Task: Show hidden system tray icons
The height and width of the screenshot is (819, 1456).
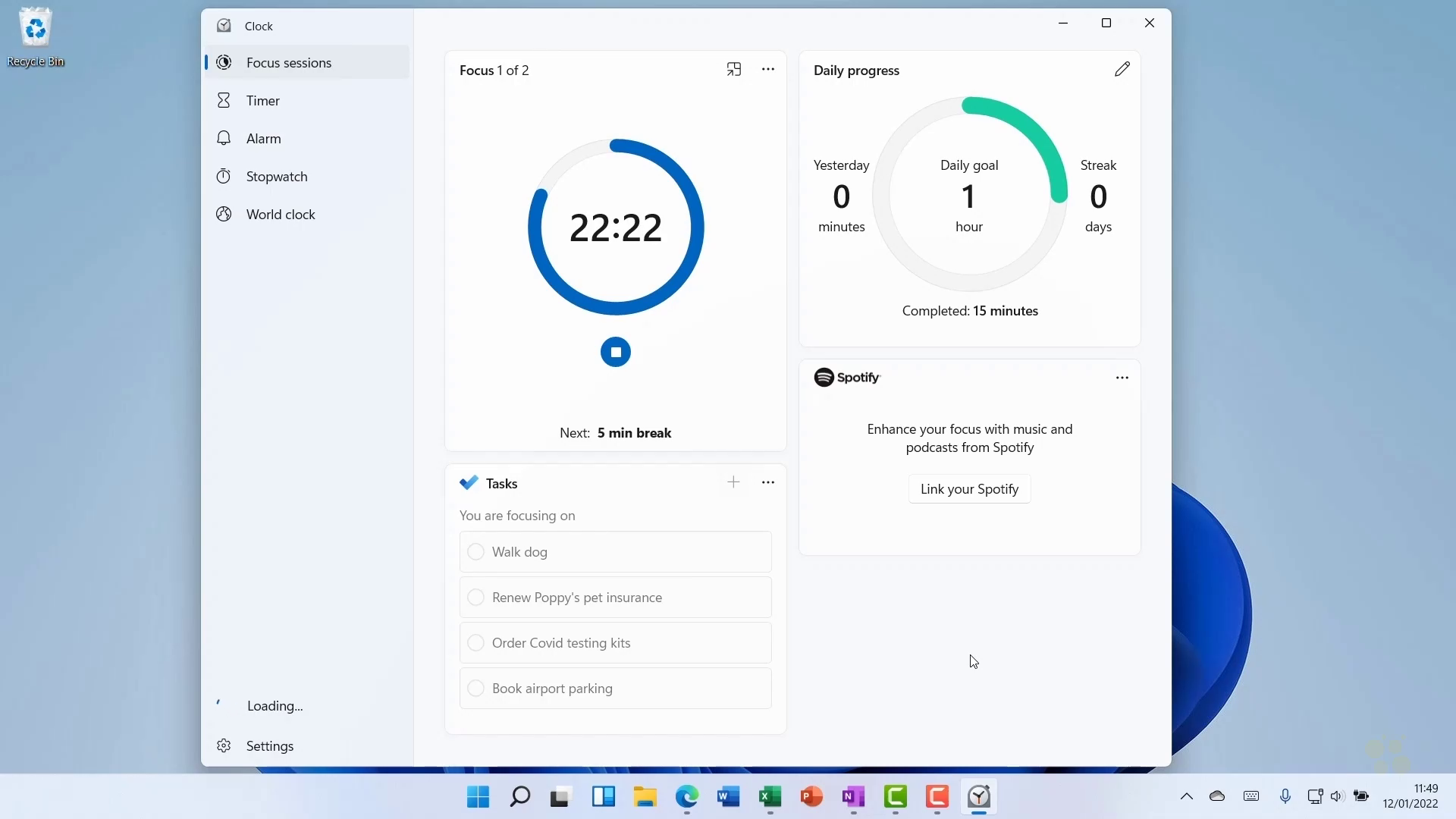Action: click(x=1187, y=796)
